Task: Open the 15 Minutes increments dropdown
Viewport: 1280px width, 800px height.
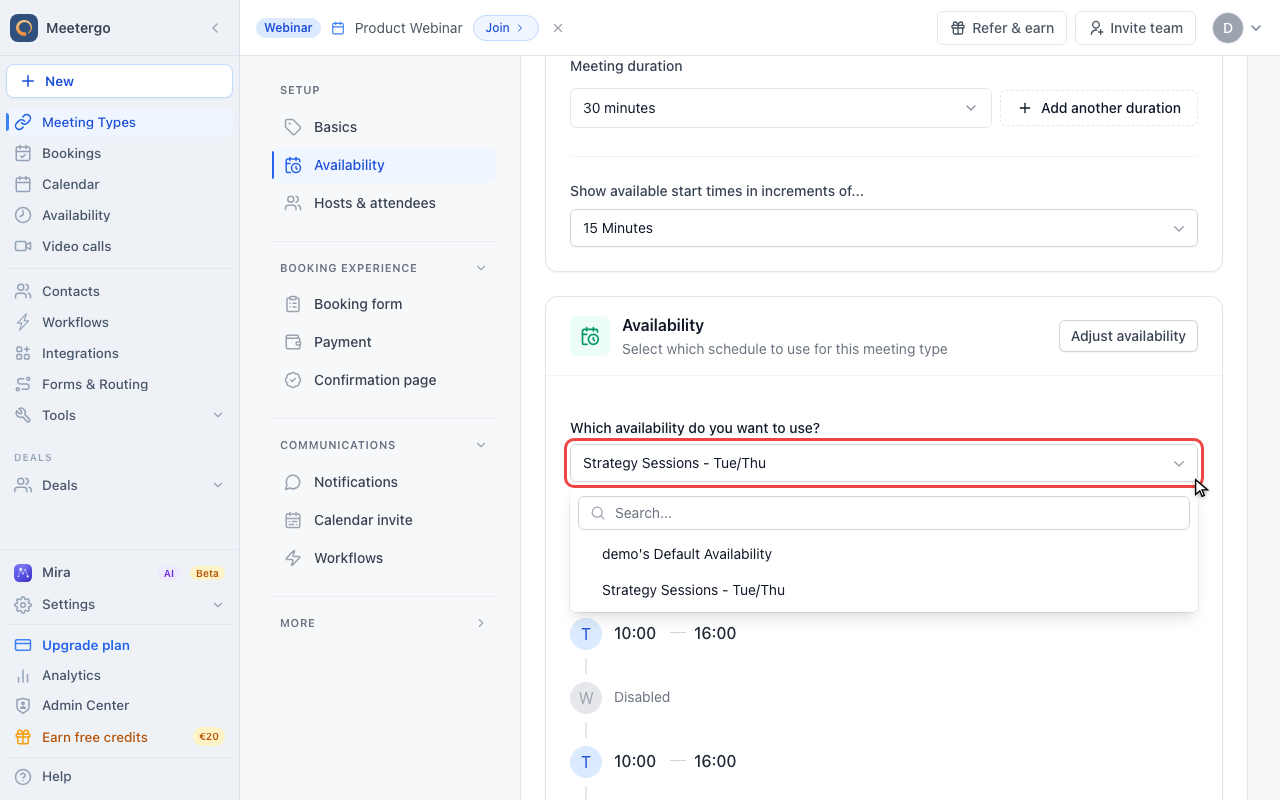Action: (x=884, y=228)
